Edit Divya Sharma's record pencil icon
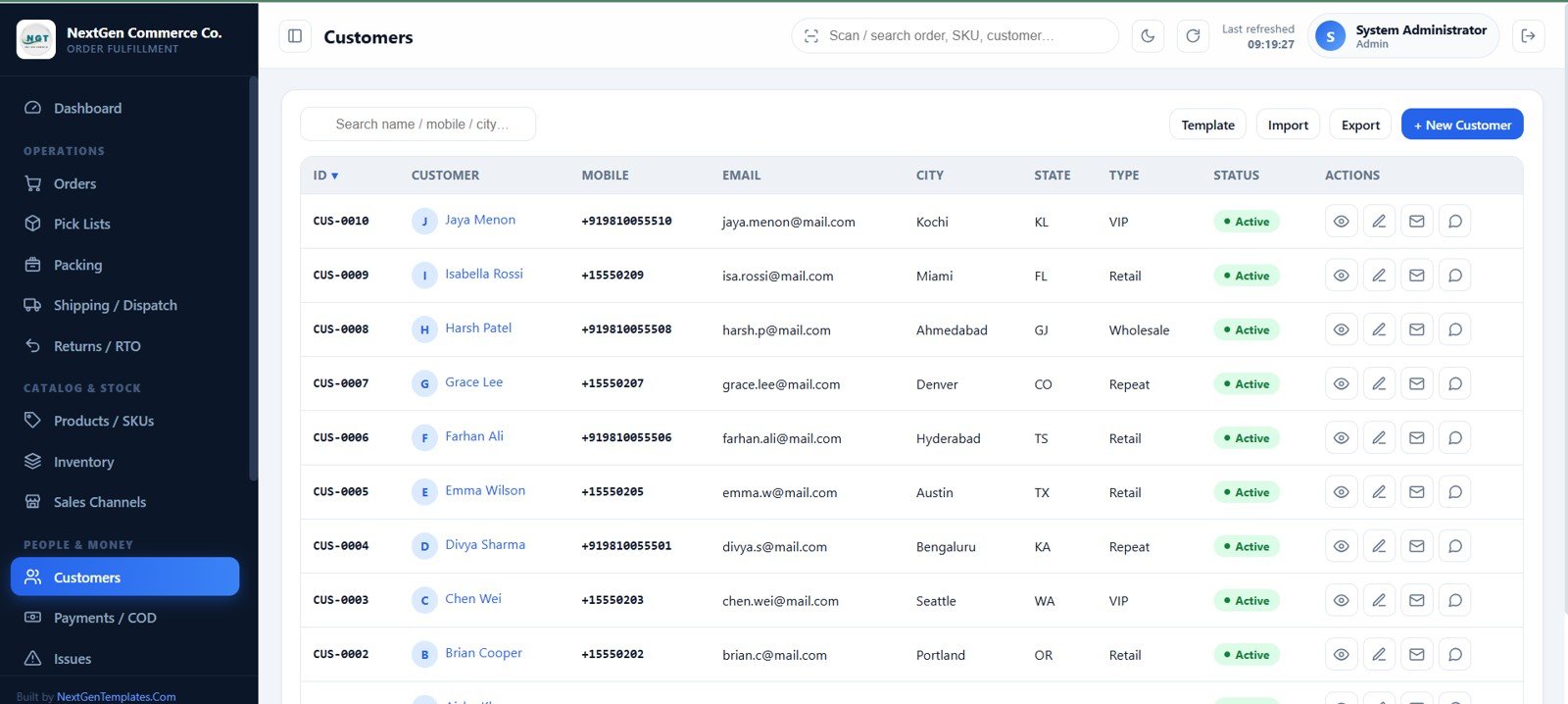The width and height of the screenshot is (1568, 704). pyautogui.click(x=1379, y=546)
